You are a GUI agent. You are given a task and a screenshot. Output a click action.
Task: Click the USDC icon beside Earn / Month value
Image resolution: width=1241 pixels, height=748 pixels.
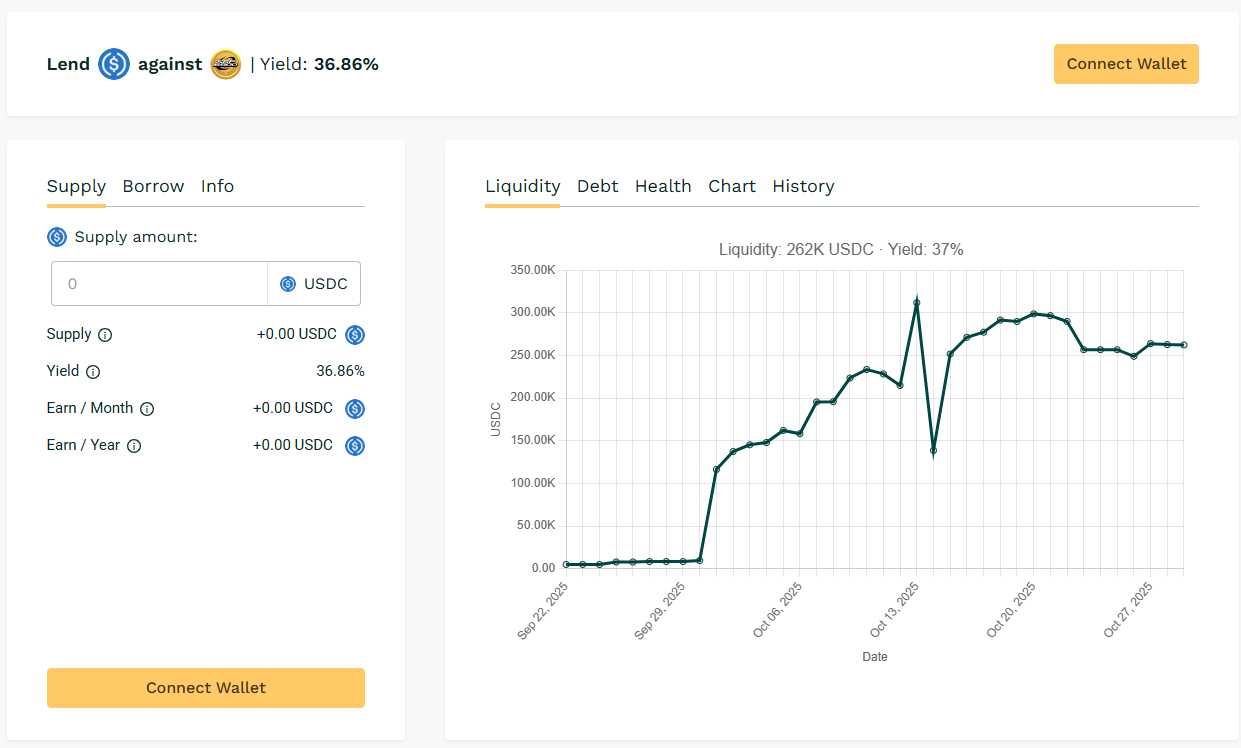[355, 408]
